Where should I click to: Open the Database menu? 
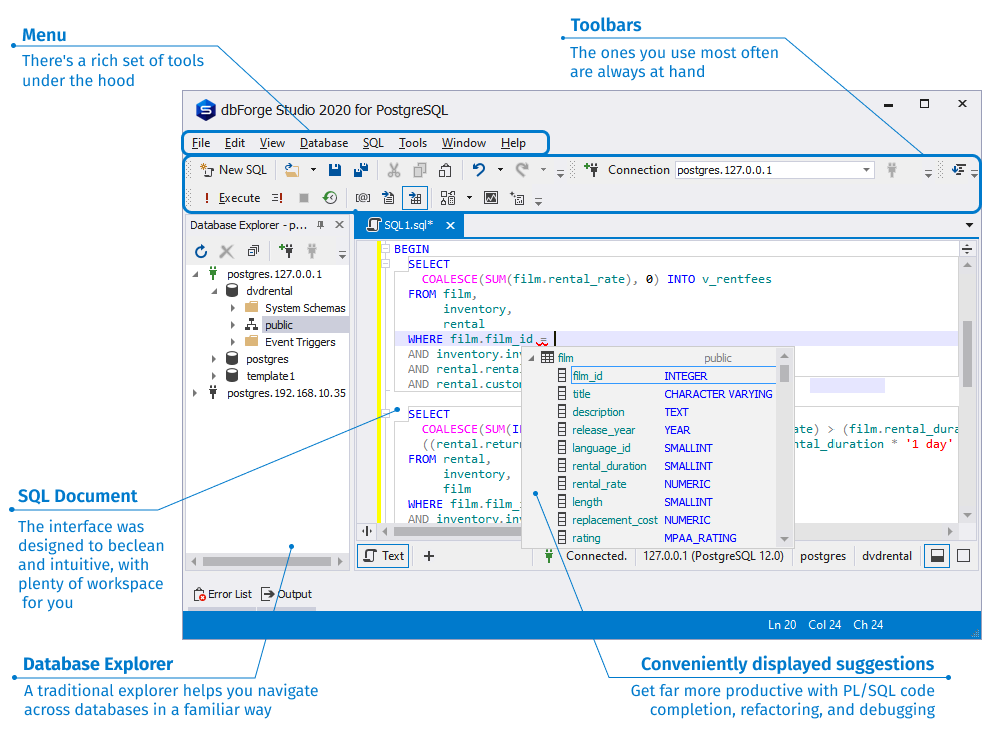click(324, 143)
